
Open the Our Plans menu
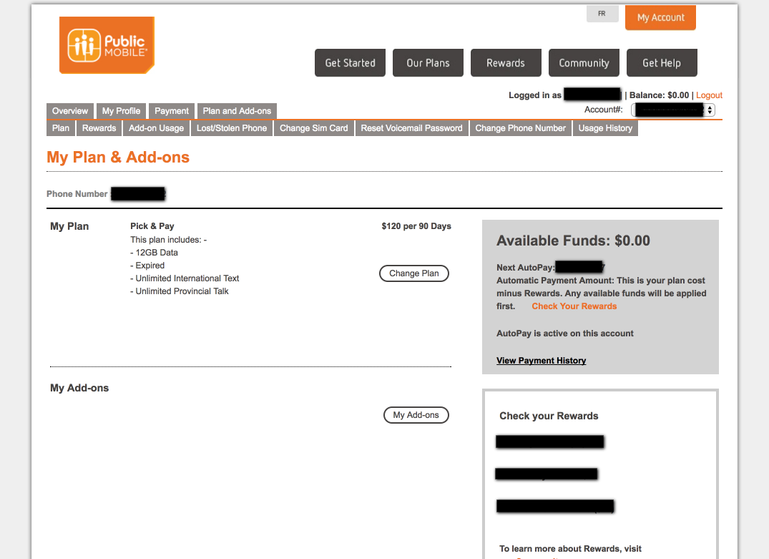point(428,63)
